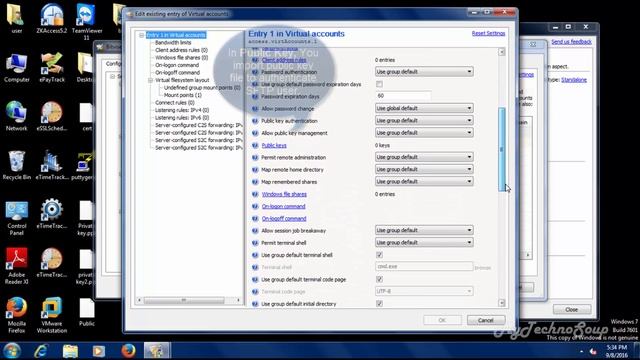Open the Permit terminal shell dropdown

[x=424, y=242]
